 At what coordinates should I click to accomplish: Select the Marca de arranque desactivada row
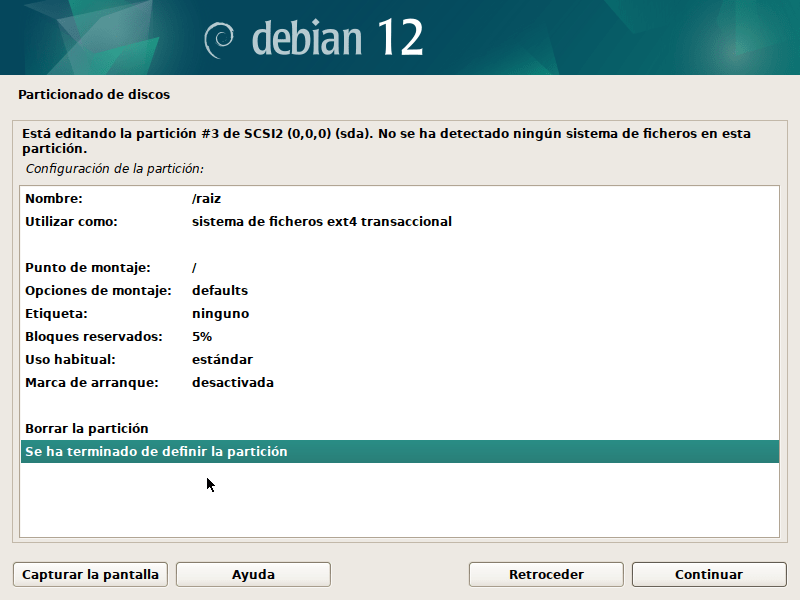400,382
